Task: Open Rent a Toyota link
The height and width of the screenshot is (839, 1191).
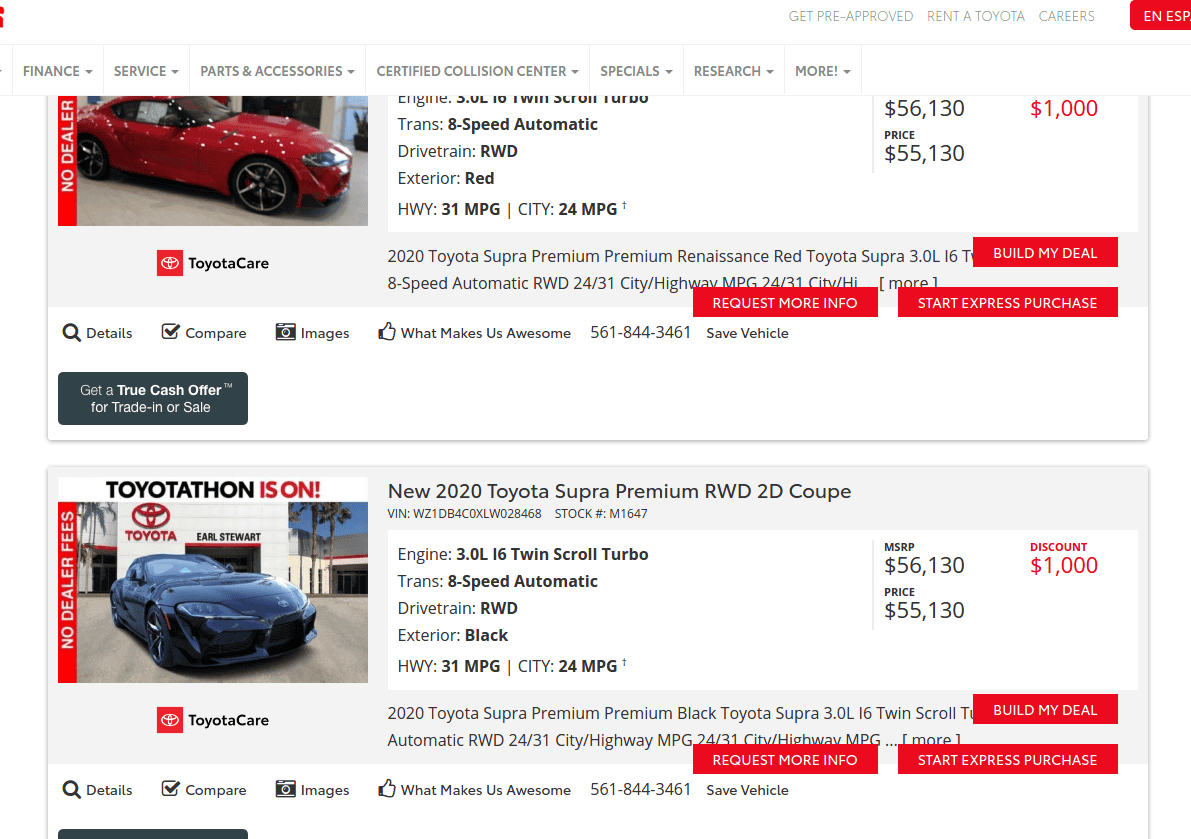Action: coord(975,16)
